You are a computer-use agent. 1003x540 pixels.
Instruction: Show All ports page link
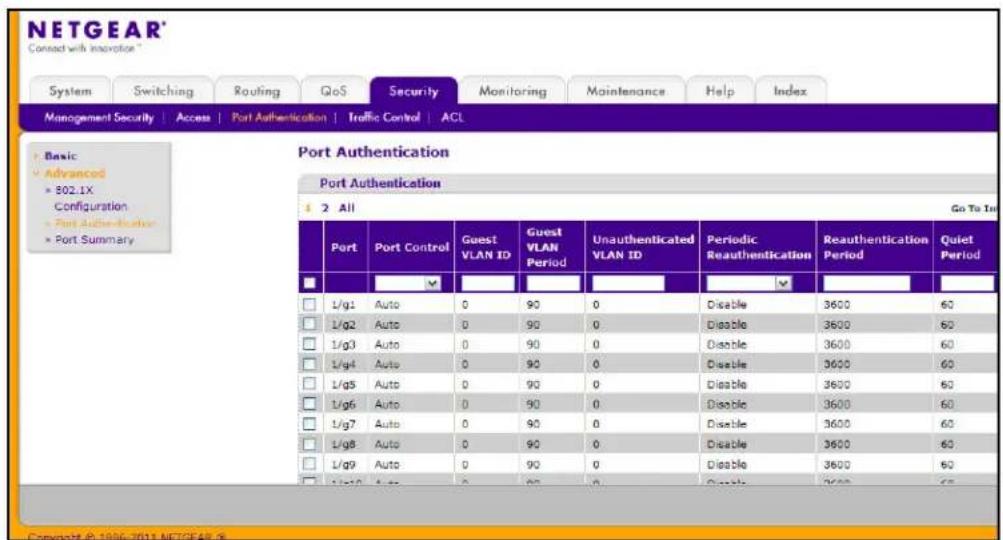coord(347,208)
